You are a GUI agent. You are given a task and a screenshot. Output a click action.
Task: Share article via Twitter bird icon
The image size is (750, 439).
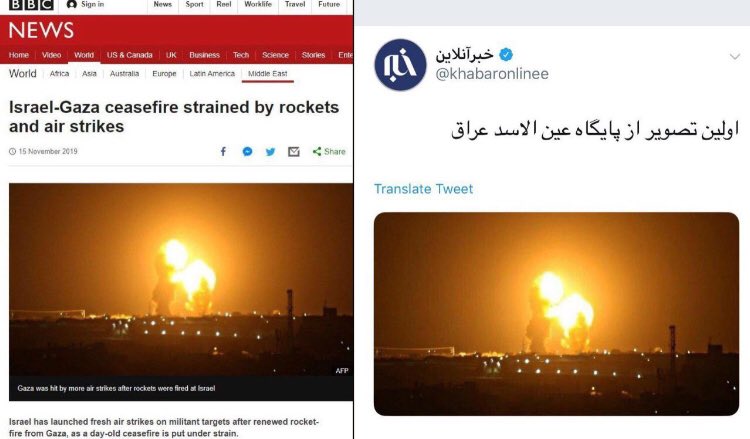[270, 152]
